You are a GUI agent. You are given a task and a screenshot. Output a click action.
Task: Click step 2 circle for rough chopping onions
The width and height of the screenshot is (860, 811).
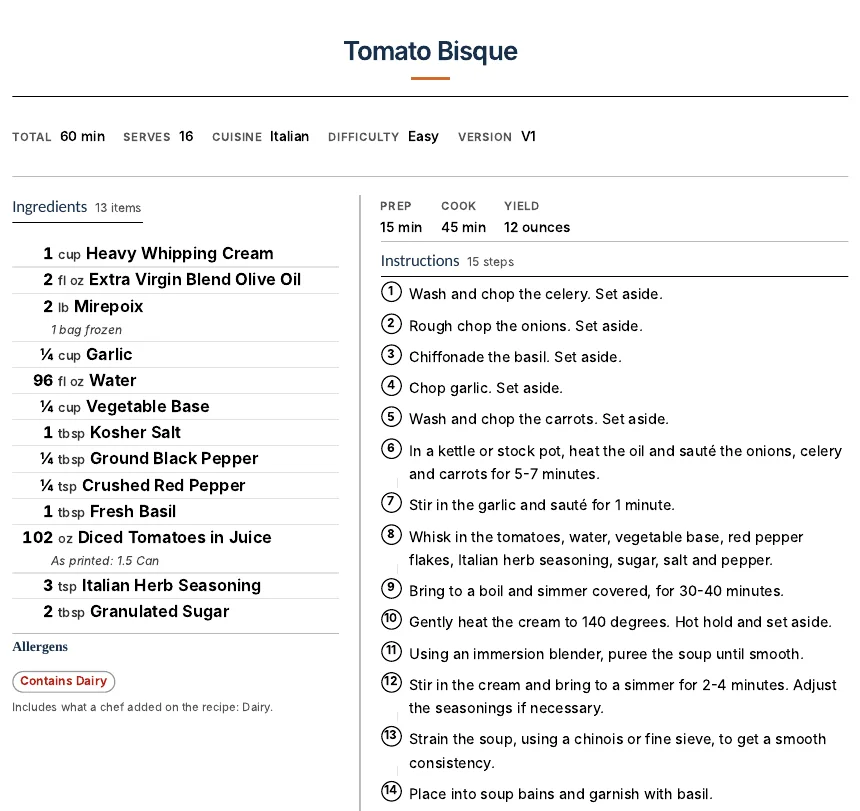click(x=391, y=324)
